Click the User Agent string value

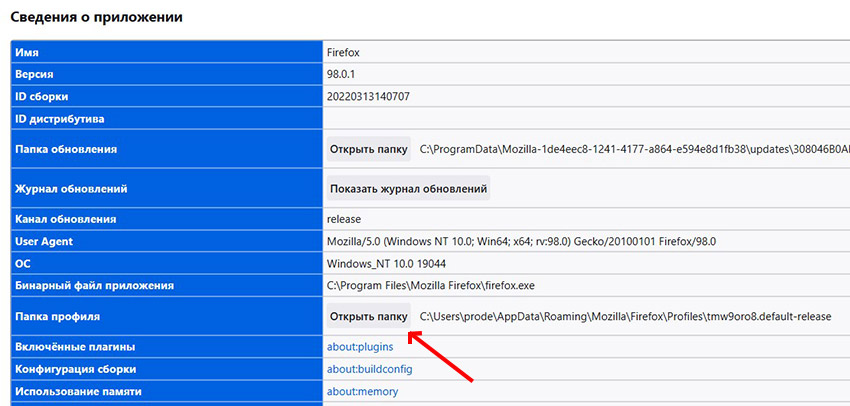coord(521,242)
